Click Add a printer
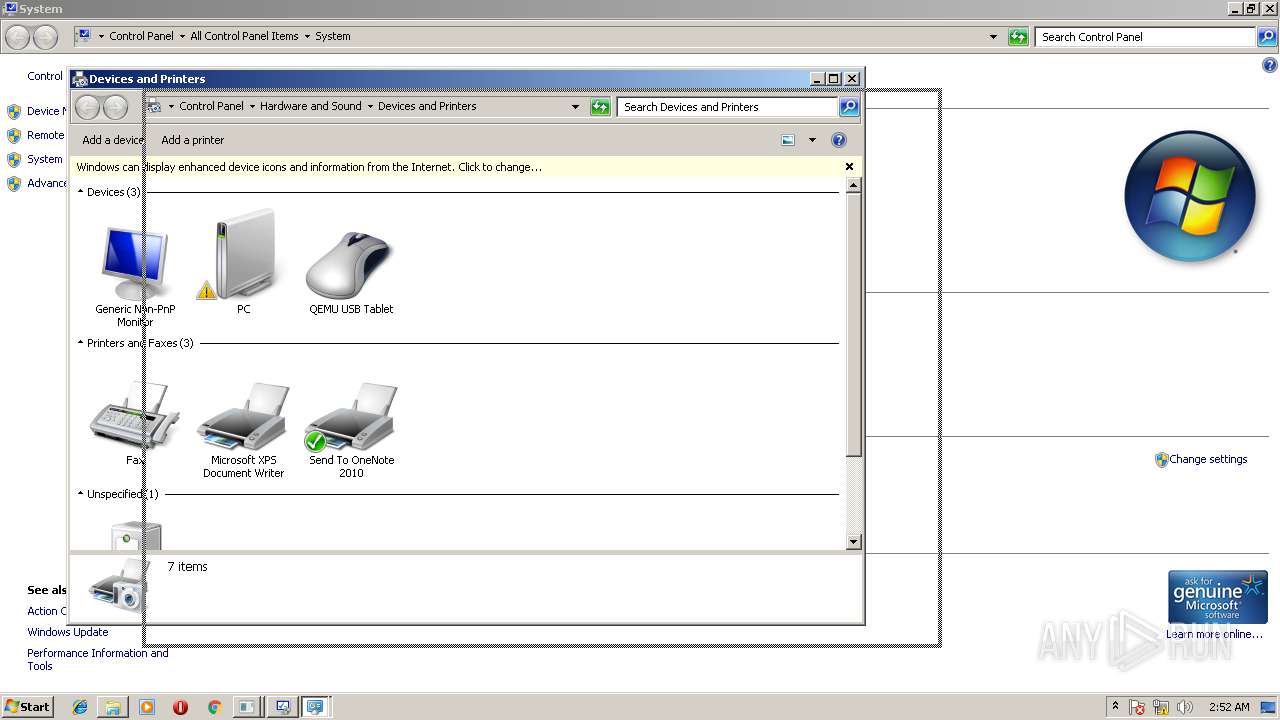Image resolution: width=1280 pixels, height=720 pixels. [193, 140]
